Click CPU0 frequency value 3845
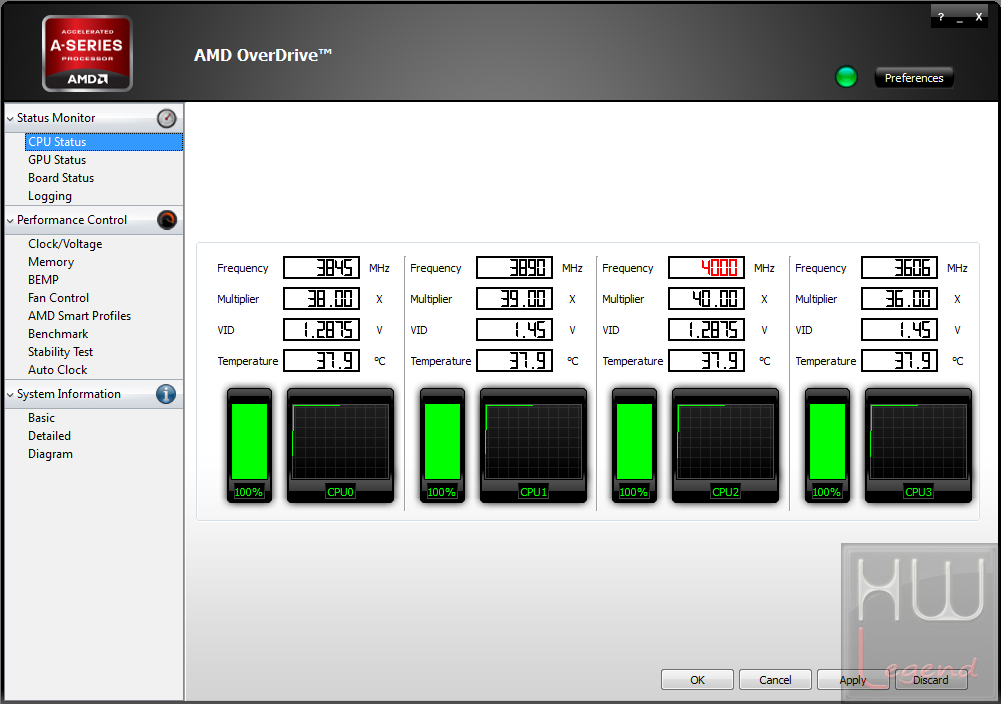 (x=322, y=267)
